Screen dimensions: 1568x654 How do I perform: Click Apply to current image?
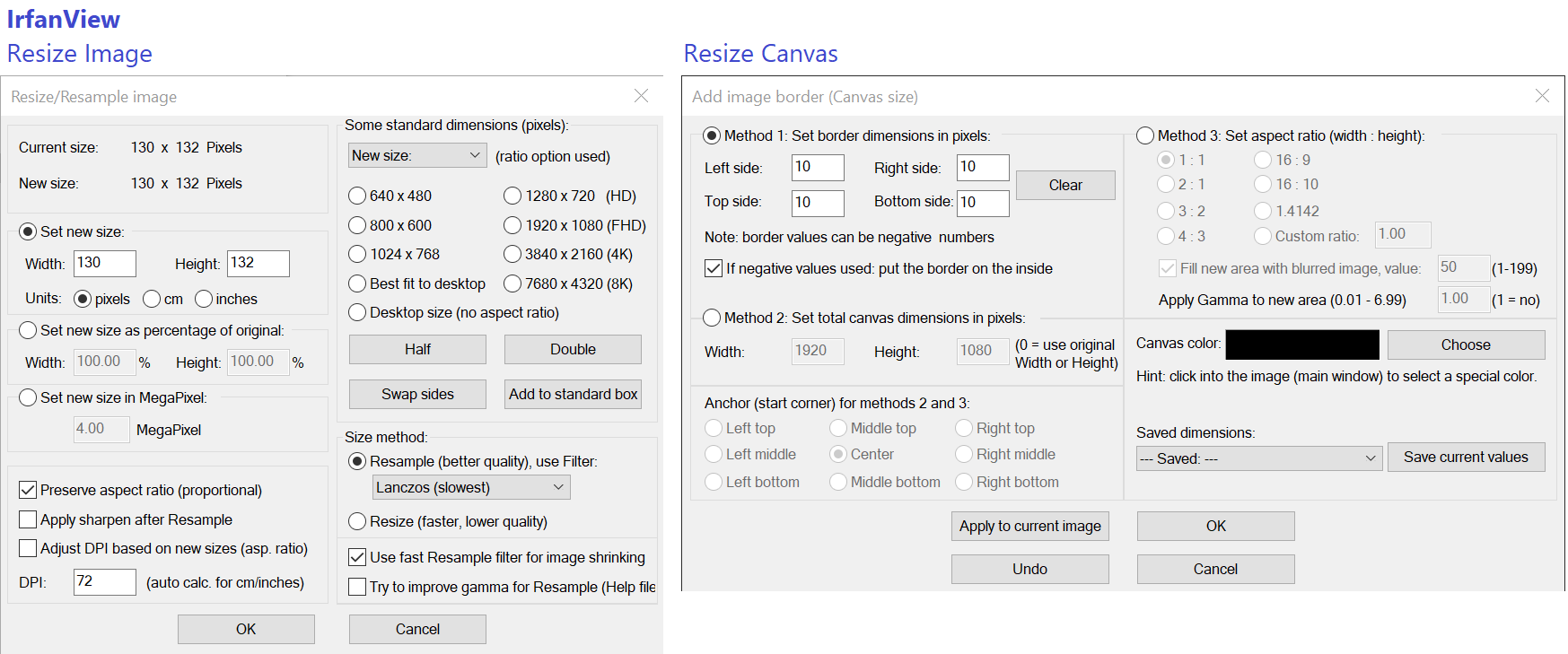1029,526
